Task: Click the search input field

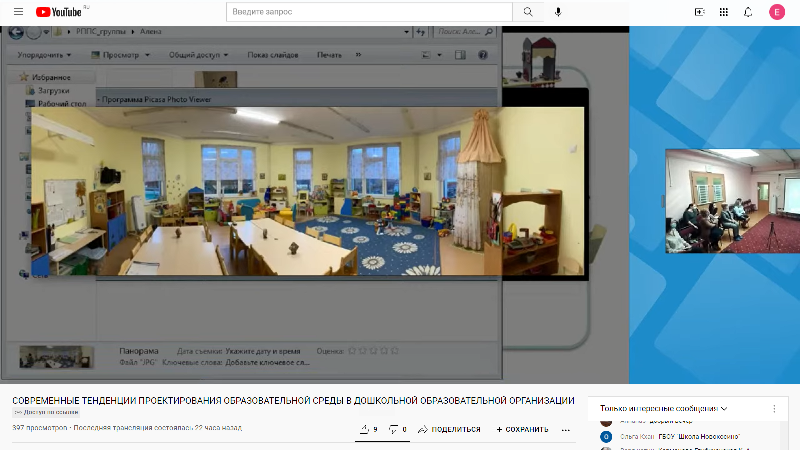Action: tap(369, 12)
